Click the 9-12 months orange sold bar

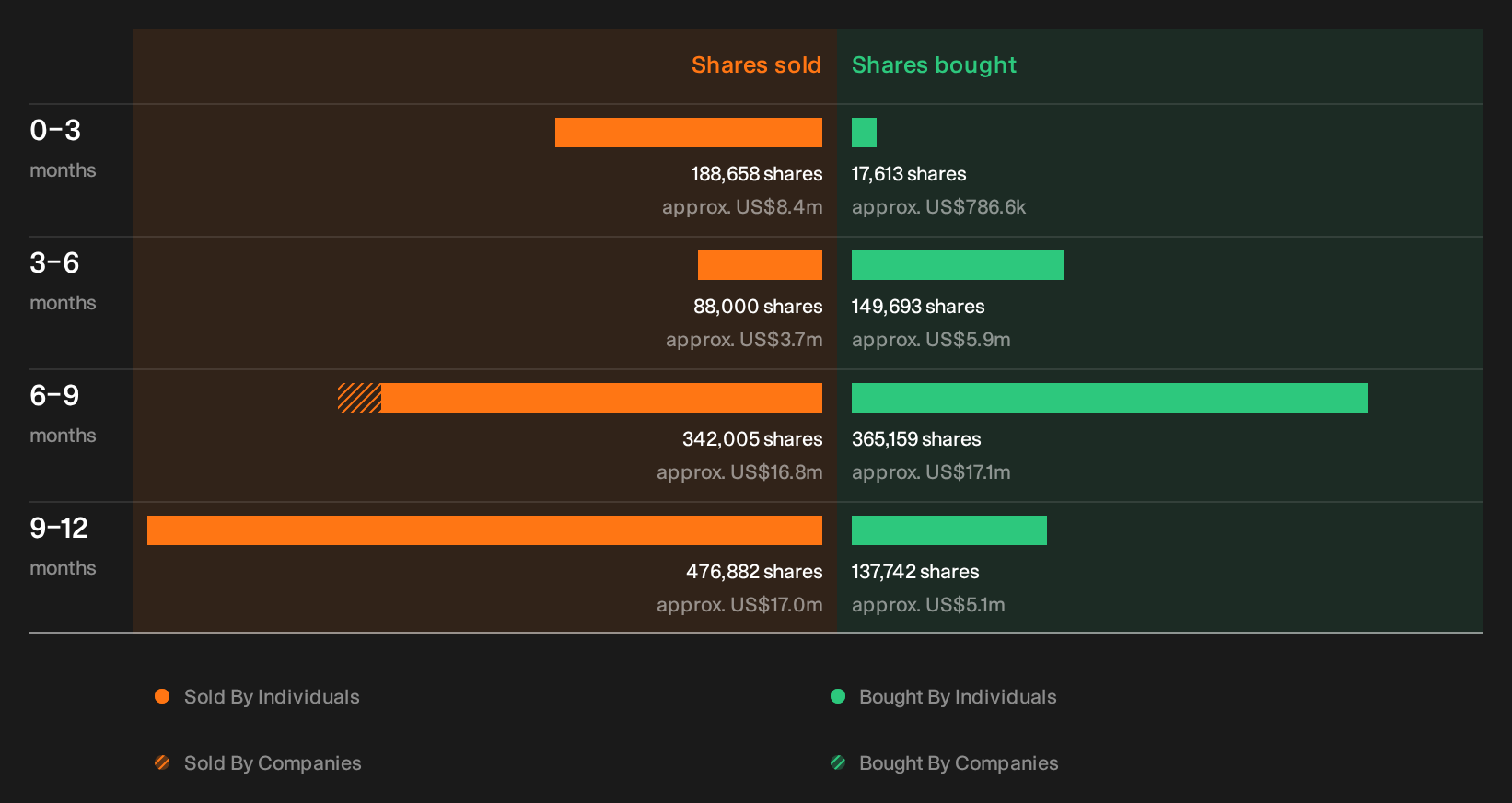tap(484, 530)
